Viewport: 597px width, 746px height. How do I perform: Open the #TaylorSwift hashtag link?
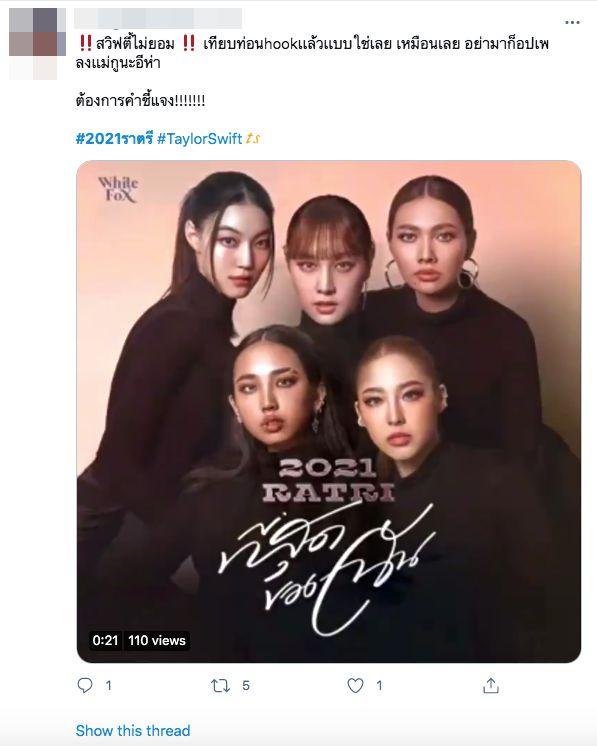point(199,138)
